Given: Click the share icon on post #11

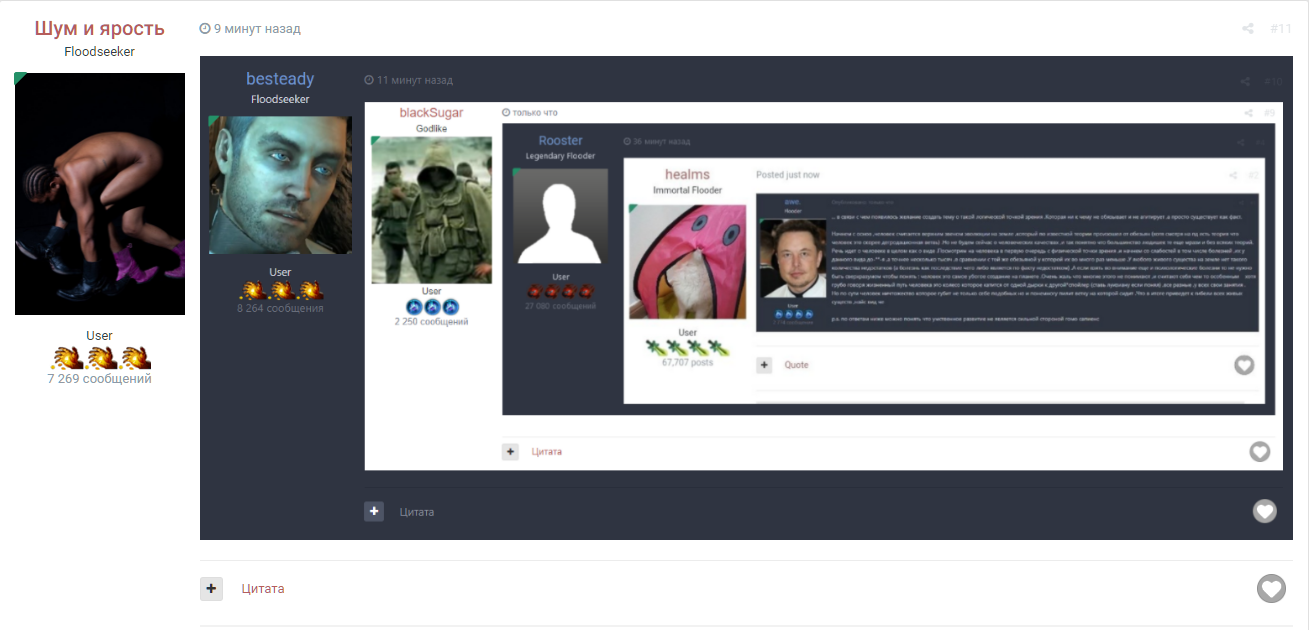Looking at the screenshot, I should pos(1248,29).
